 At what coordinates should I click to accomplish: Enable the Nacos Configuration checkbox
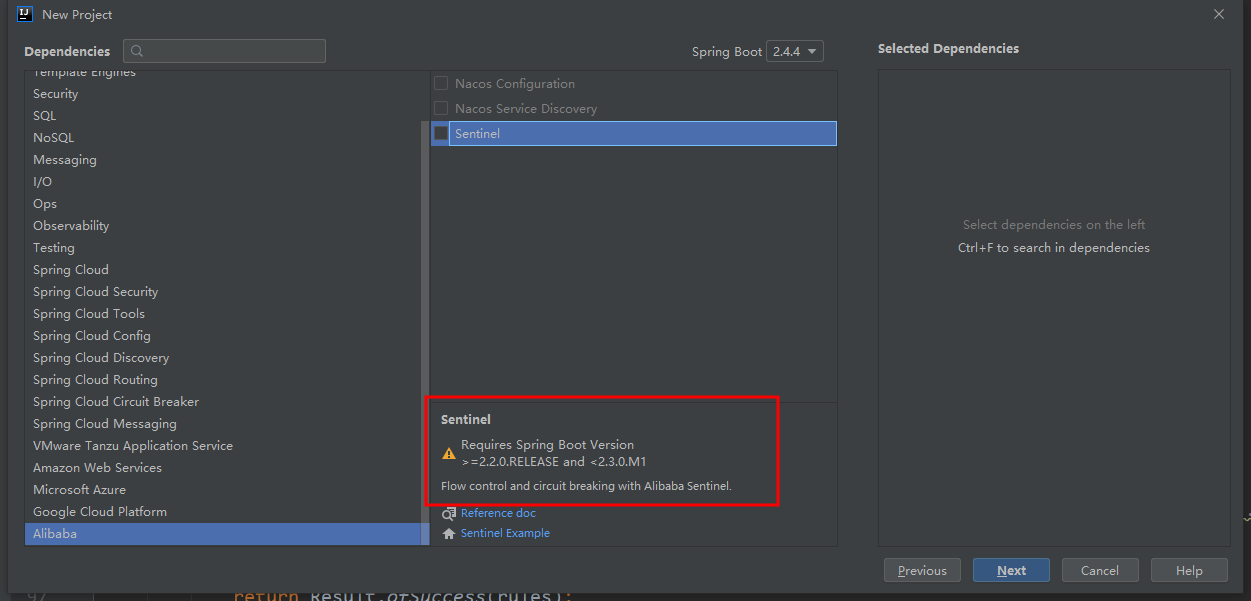[441, 83]
